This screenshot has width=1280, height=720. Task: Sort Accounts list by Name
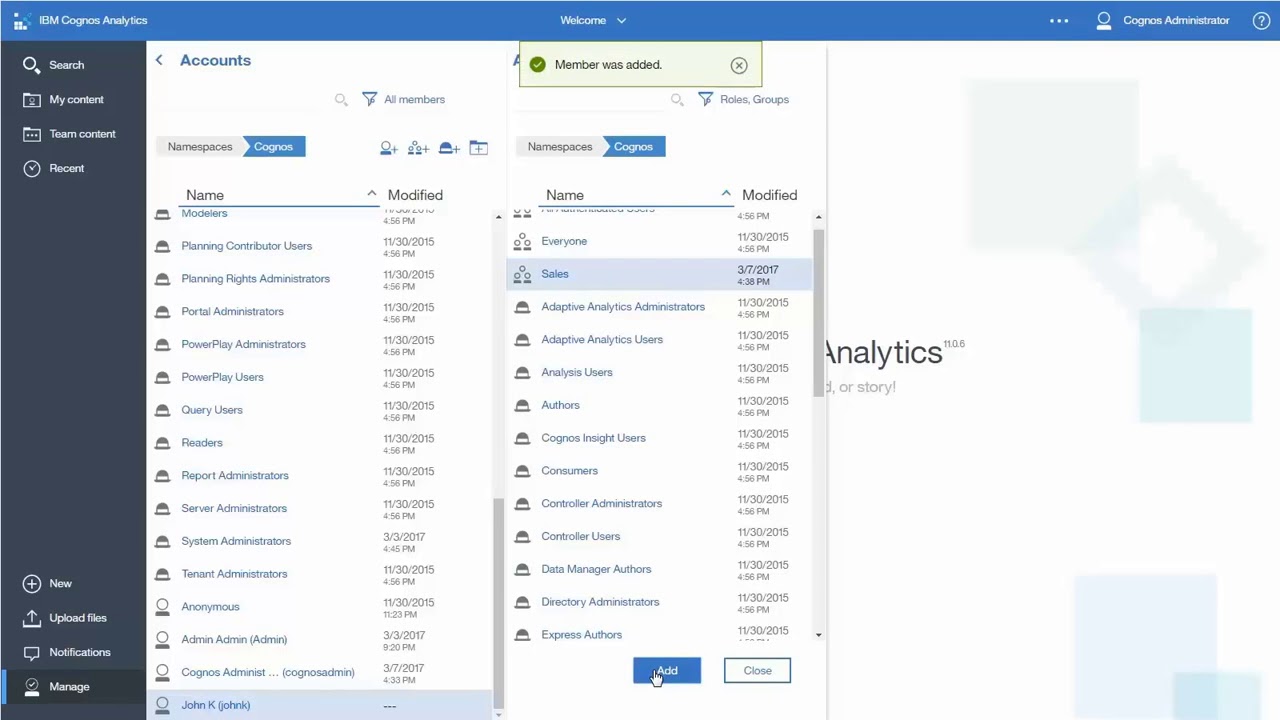[205, 195]
